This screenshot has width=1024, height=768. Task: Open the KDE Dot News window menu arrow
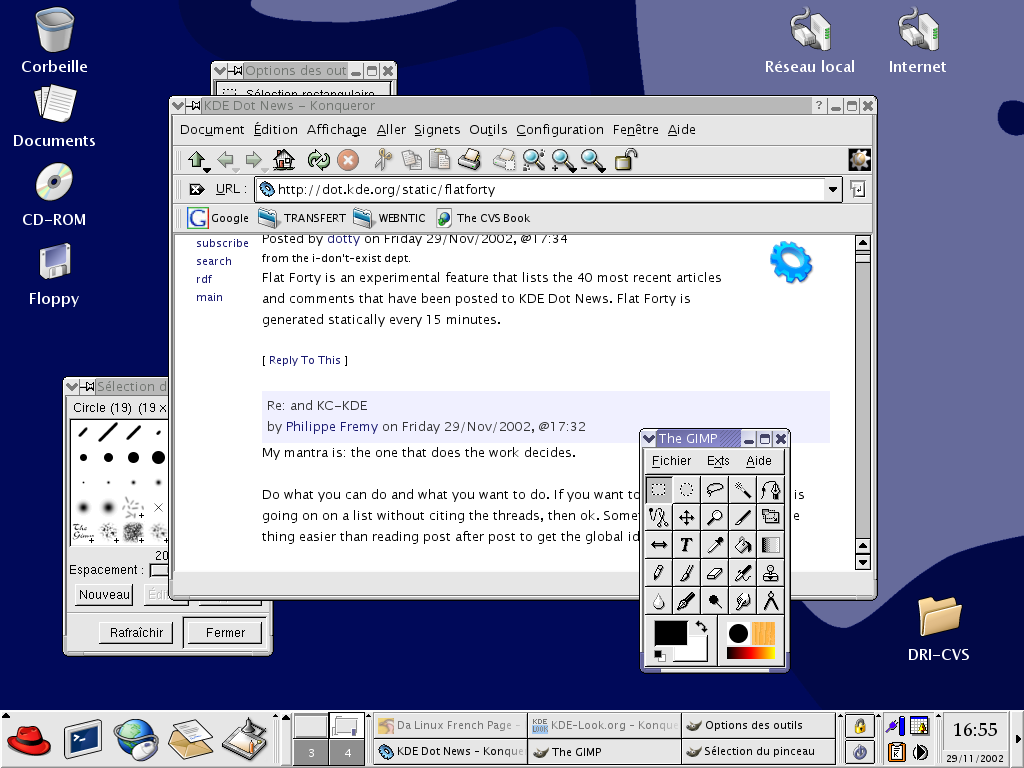coord(178,105)
